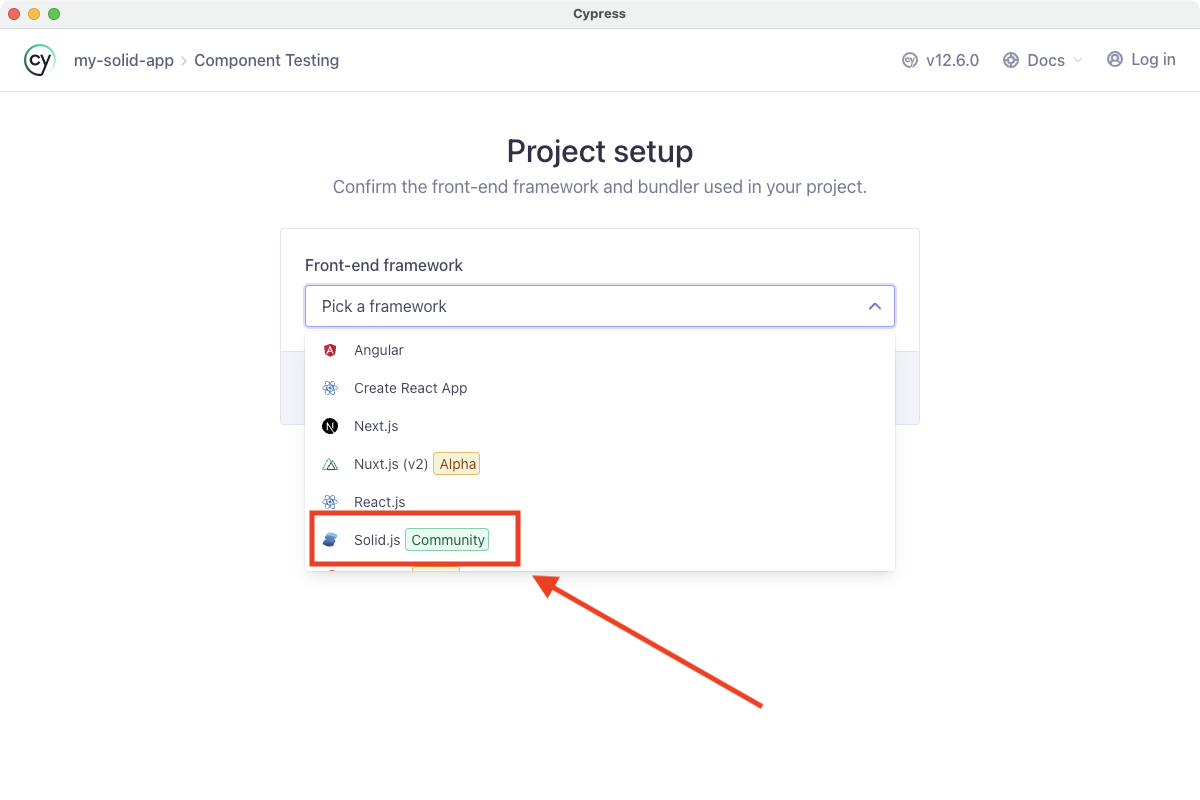Select the Next.js list entry
Screen dimensions: 1200x800
pyautogui.click(x=376, y=425)
